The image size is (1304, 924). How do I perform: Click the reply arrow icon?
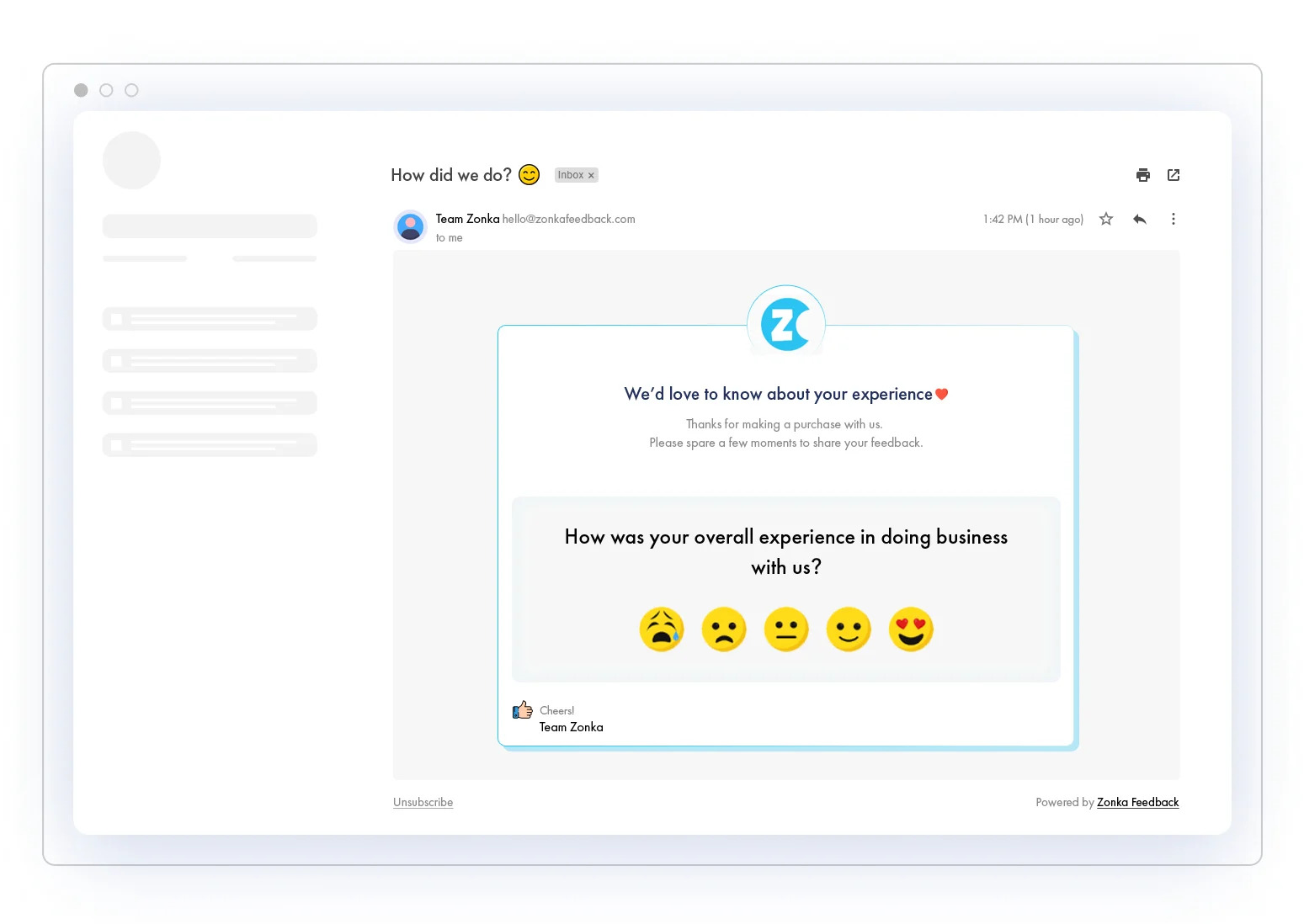click(1140, 219)
